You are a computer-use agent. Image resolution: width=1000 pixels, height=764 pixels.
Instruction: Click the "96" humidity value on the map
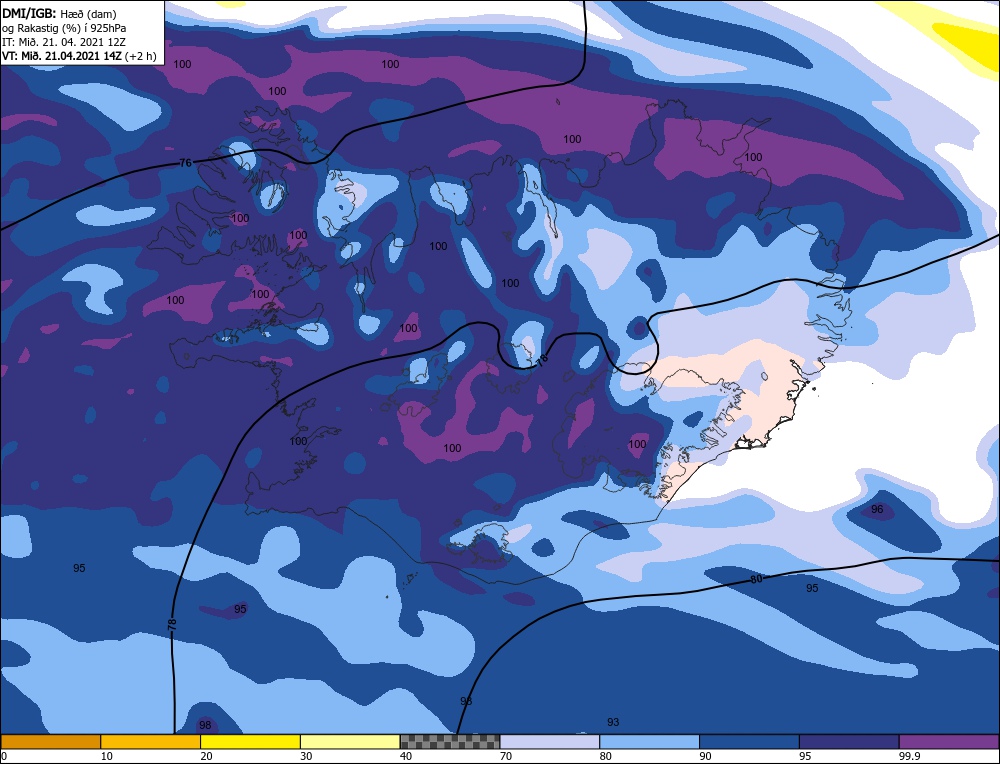click(x=877, y=509)
